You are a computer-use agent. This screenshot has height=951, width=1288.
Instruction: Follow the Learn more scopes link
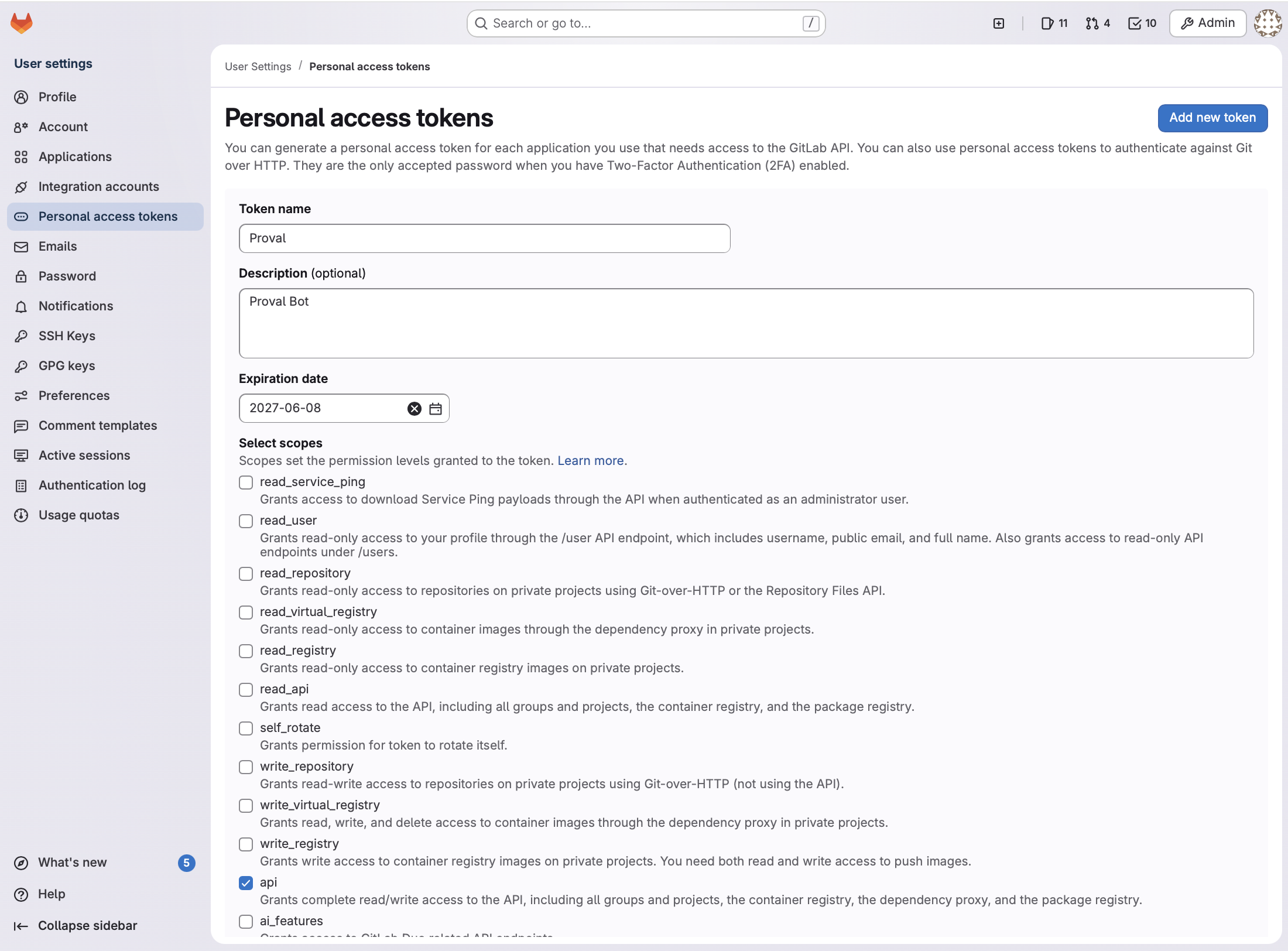coord(590,461)
